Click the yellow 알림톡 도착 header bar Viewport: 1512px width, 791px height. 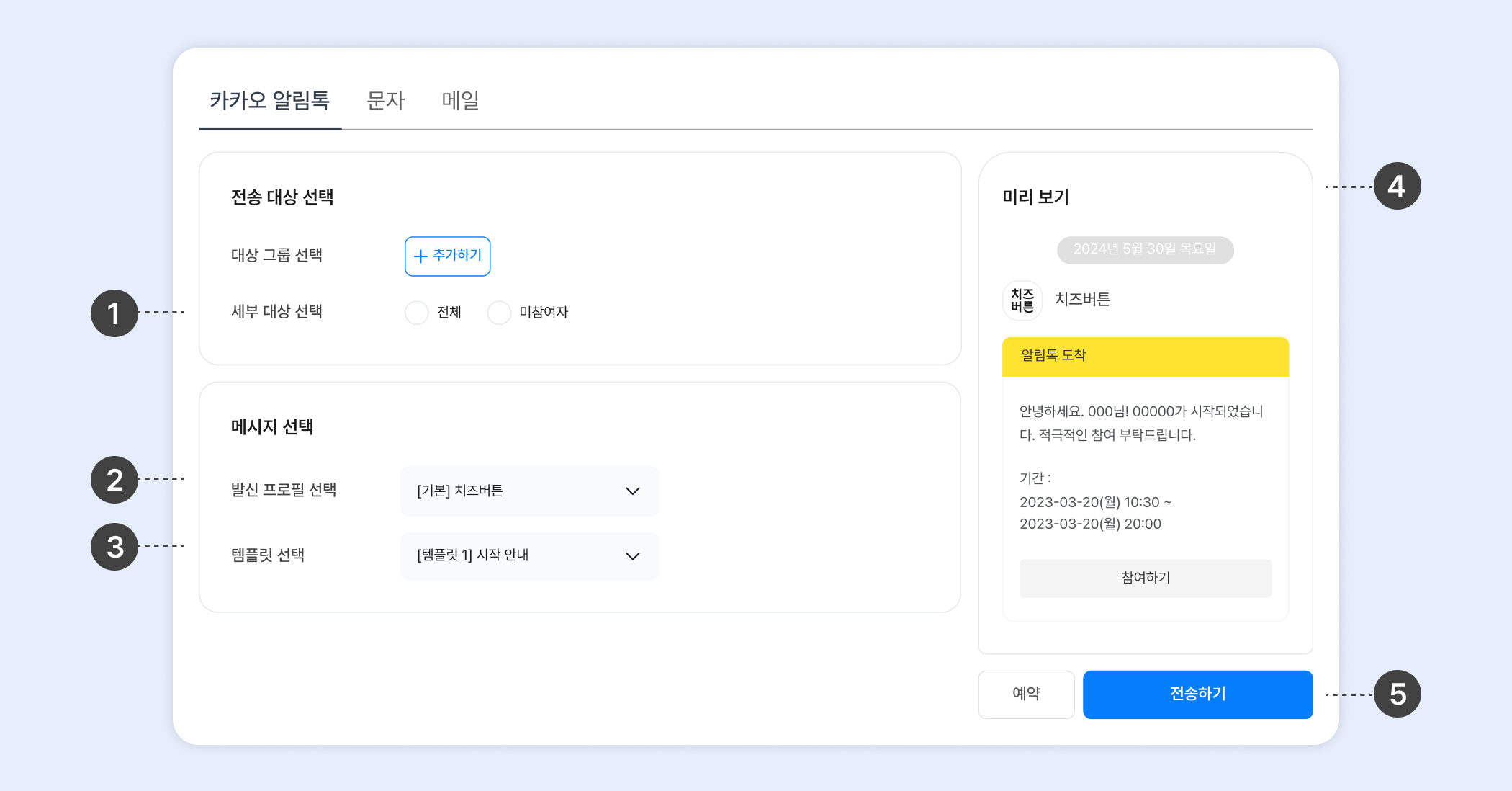tap(1145, 357)
